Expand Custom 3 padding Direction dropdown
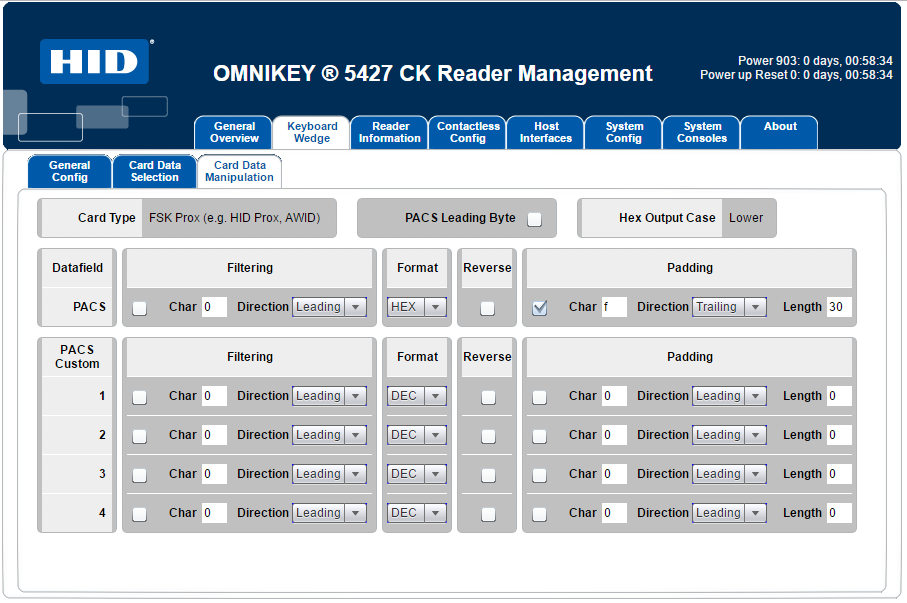Screen dimensions: 907x603 (x=729, y=473)
